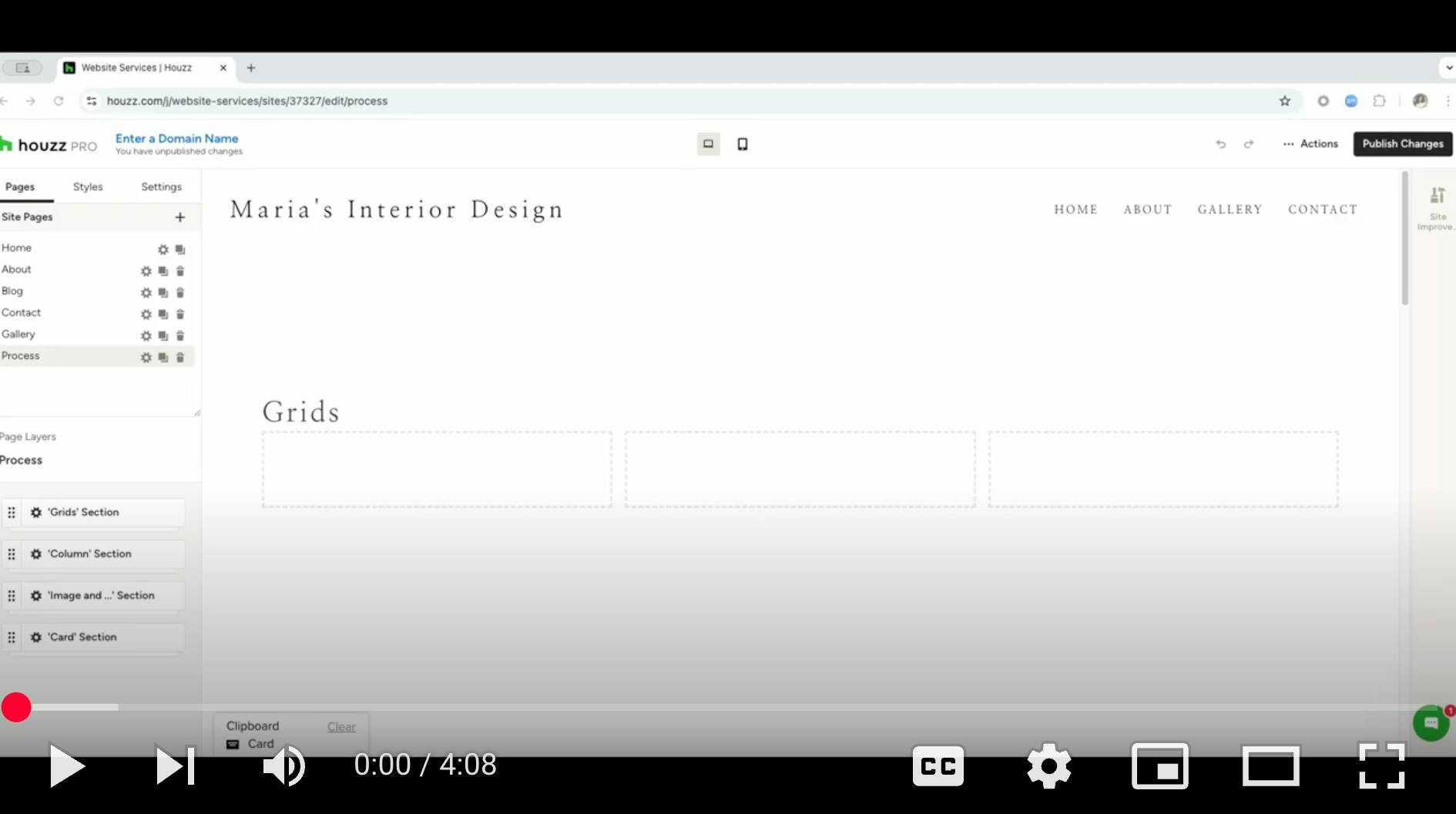Screen dimensions: 1456x814
Task: Delete the Gallery page with trash icon
Action: (x=180, y=336)
